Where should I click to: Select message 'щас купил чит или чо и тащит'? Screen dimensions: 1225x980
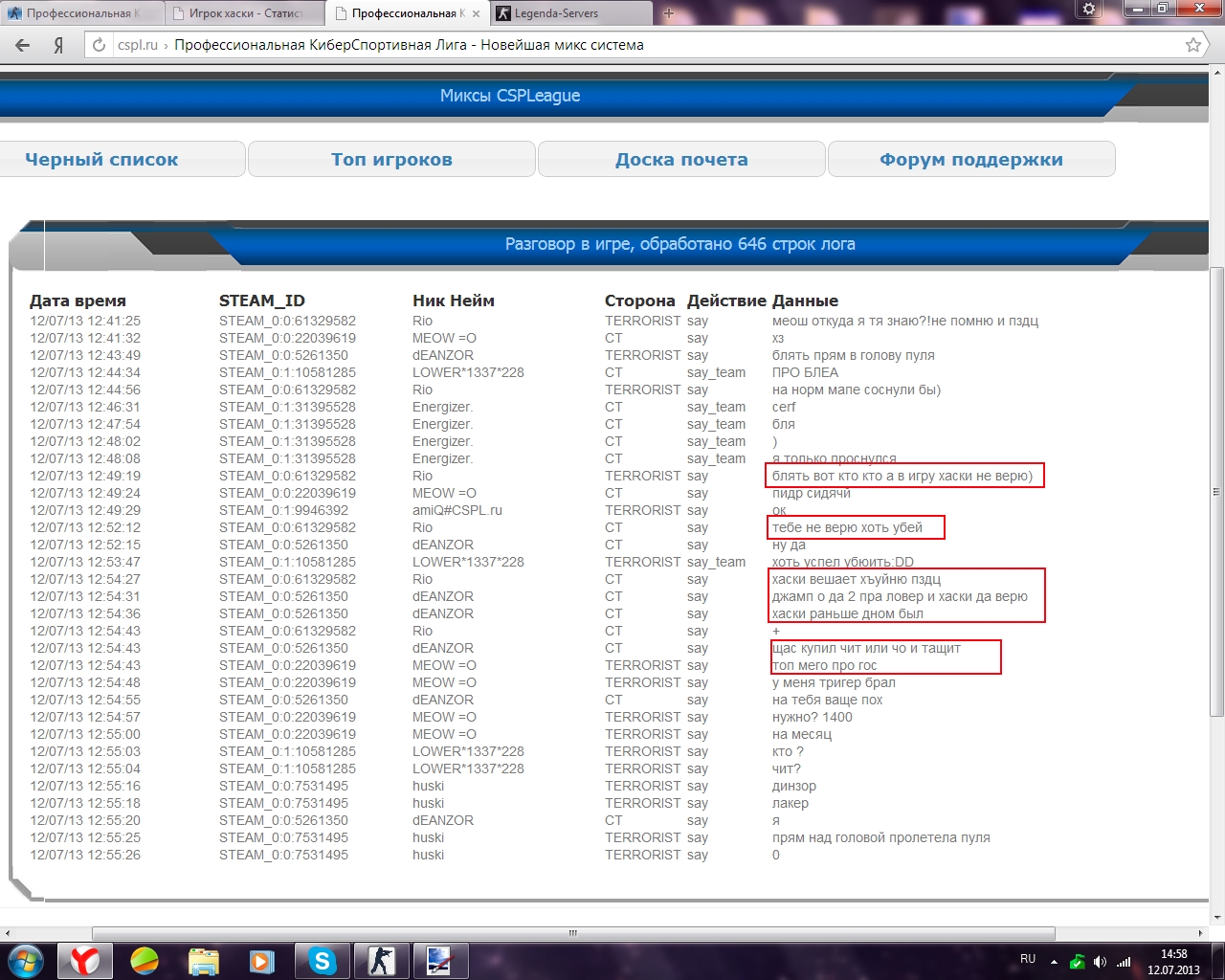[866, 648]
